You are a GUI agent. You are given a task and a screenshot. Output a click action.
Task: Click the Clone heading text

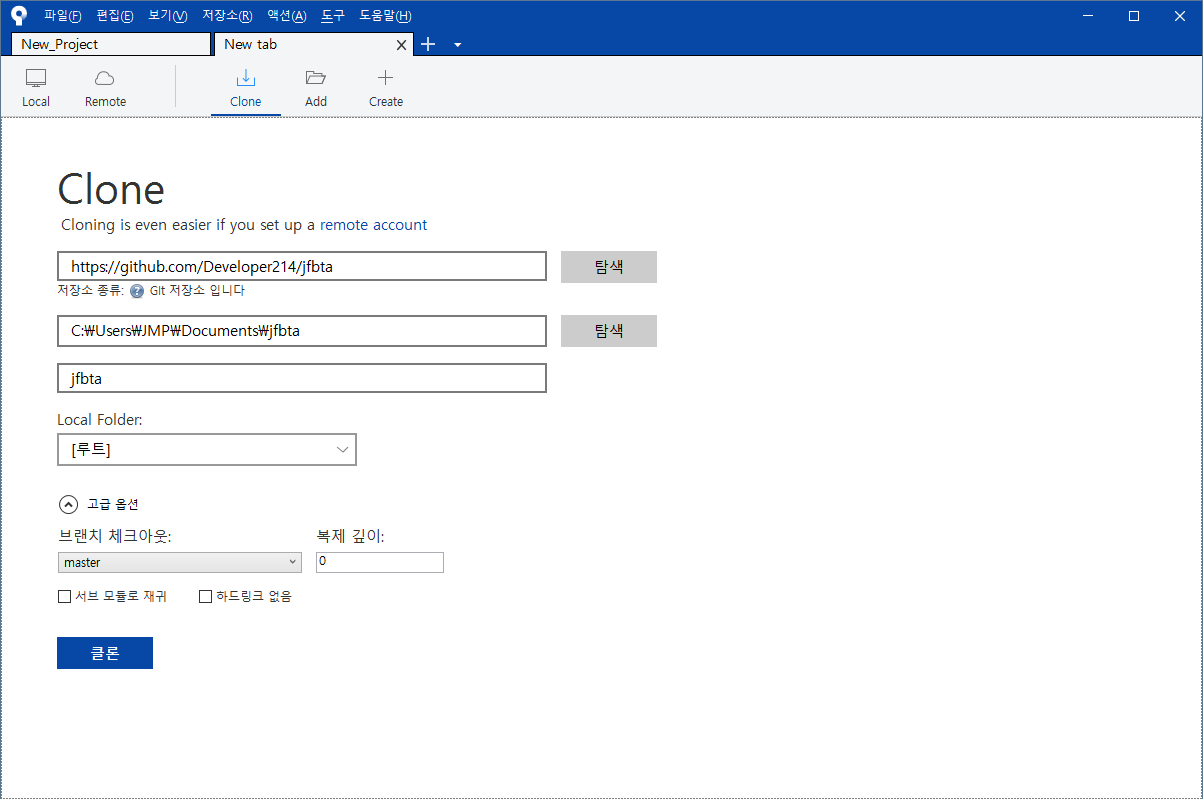(x=111, y=189)
